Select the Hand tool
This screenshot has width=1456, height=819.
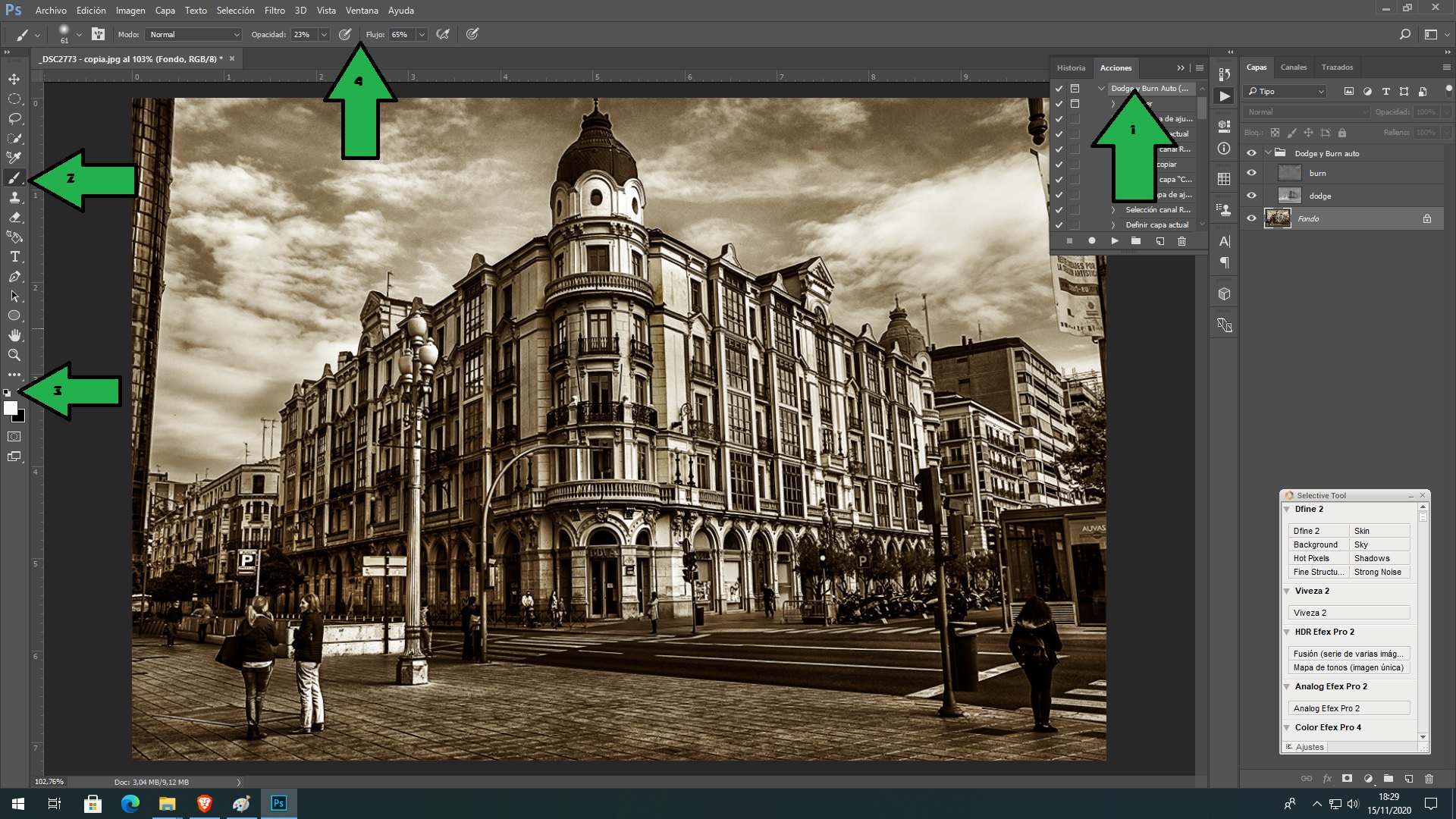pyautogui.click(x=14, y=335)
